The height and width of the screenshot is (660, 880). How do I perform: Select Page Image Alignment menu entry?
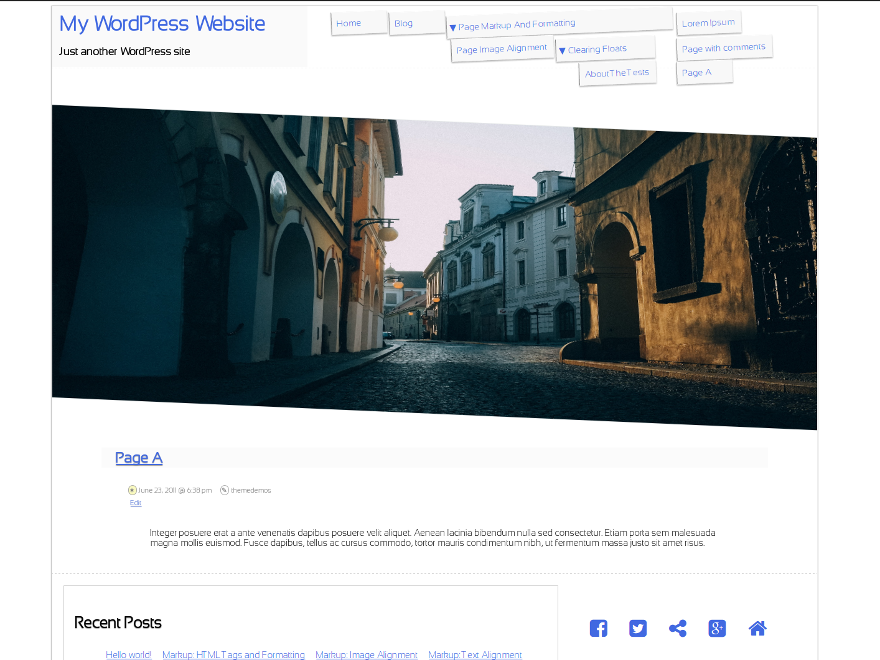502,48
